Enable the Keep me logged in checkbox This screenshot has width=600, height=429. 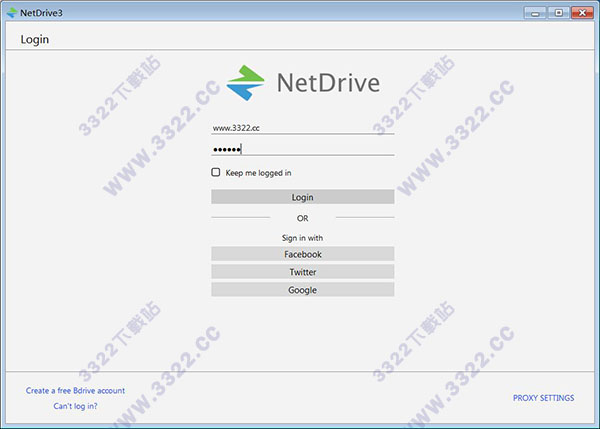[x=216, y=172]
